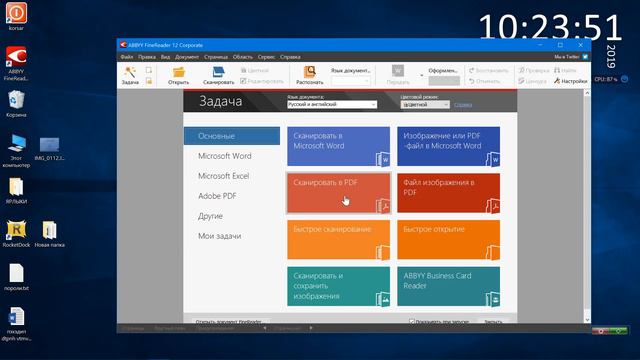Open the Страница menu
The width and height of the screenshot is (640, 360).
tap(216, 57)
